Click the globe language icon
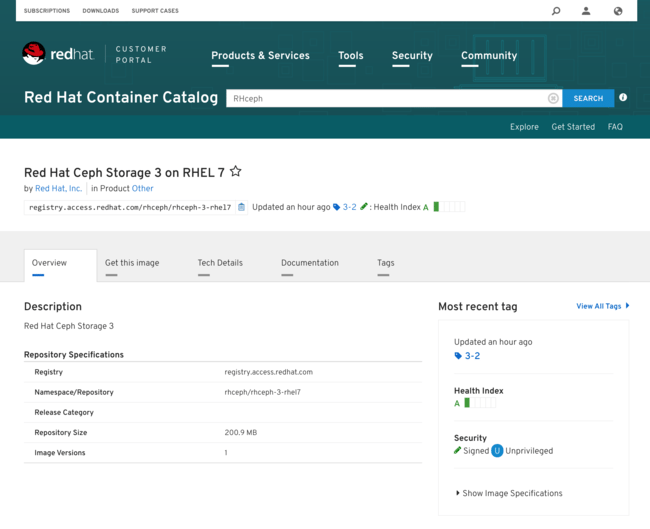Screen dimensions: 650x529 [617, 11]
